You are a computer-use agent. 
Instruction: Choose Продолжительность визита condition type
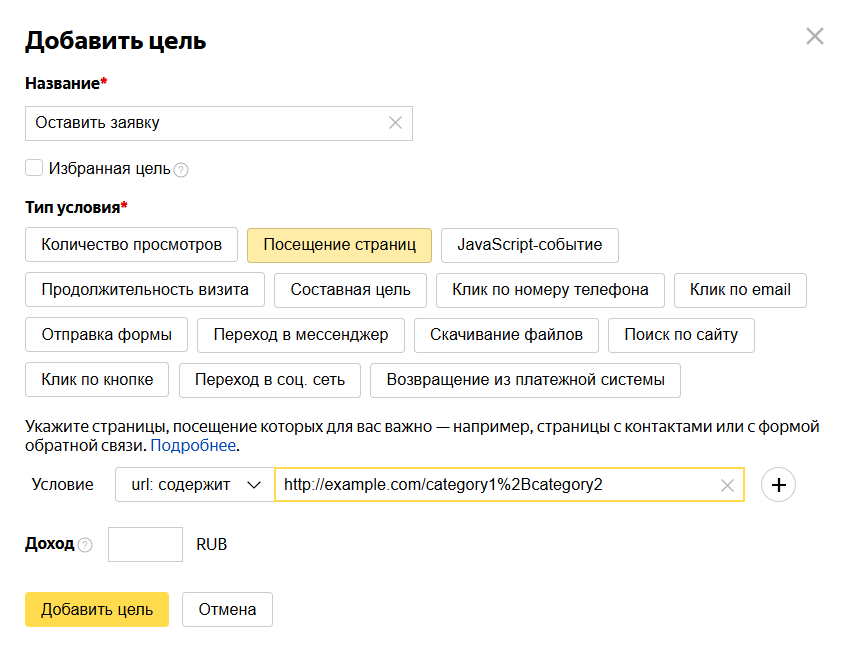tap(145, 290)
